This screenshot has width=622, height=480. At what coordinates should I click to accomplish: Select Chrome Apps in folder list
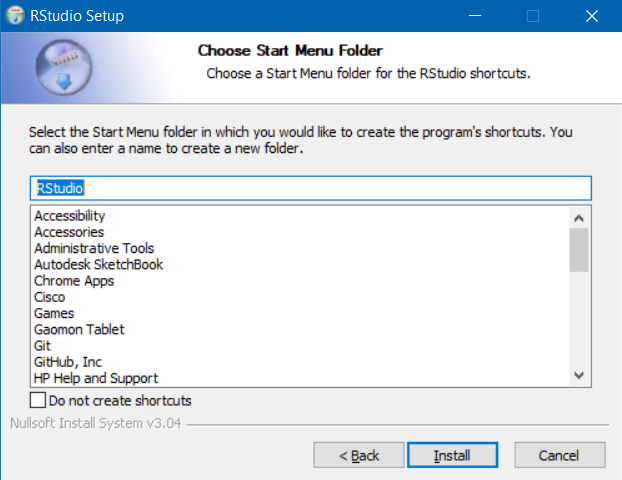[74, 281]
